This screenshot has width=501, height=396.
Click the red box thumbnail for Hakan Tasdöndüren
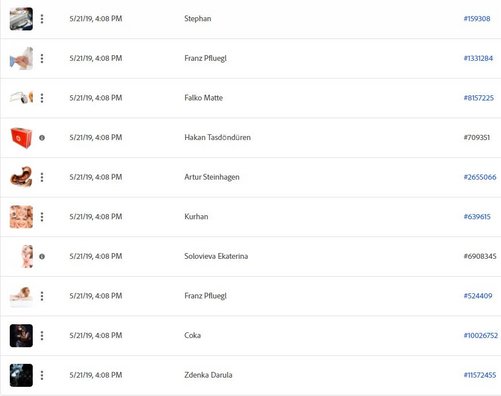click(21, 138)
